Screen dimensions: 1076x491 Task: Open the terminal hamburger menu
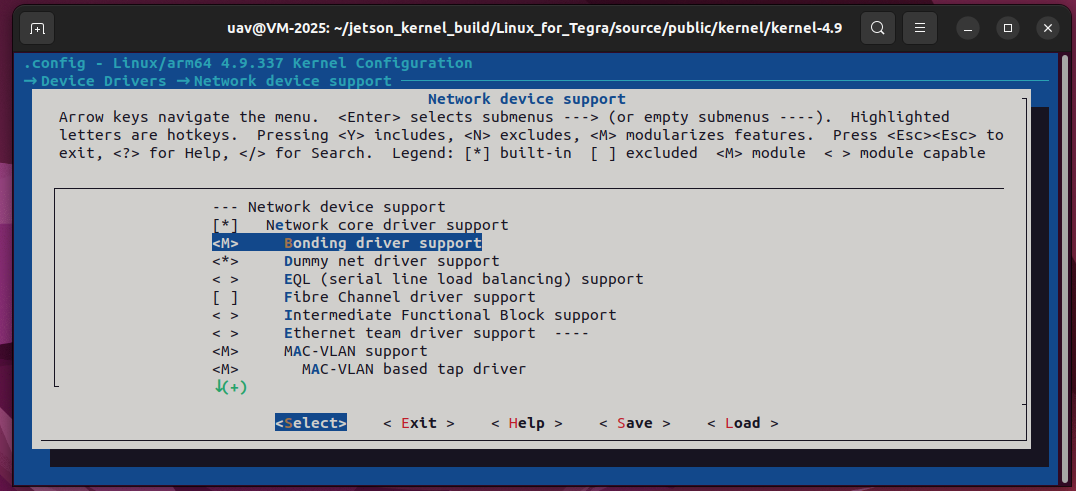click(x=920, y=28)
